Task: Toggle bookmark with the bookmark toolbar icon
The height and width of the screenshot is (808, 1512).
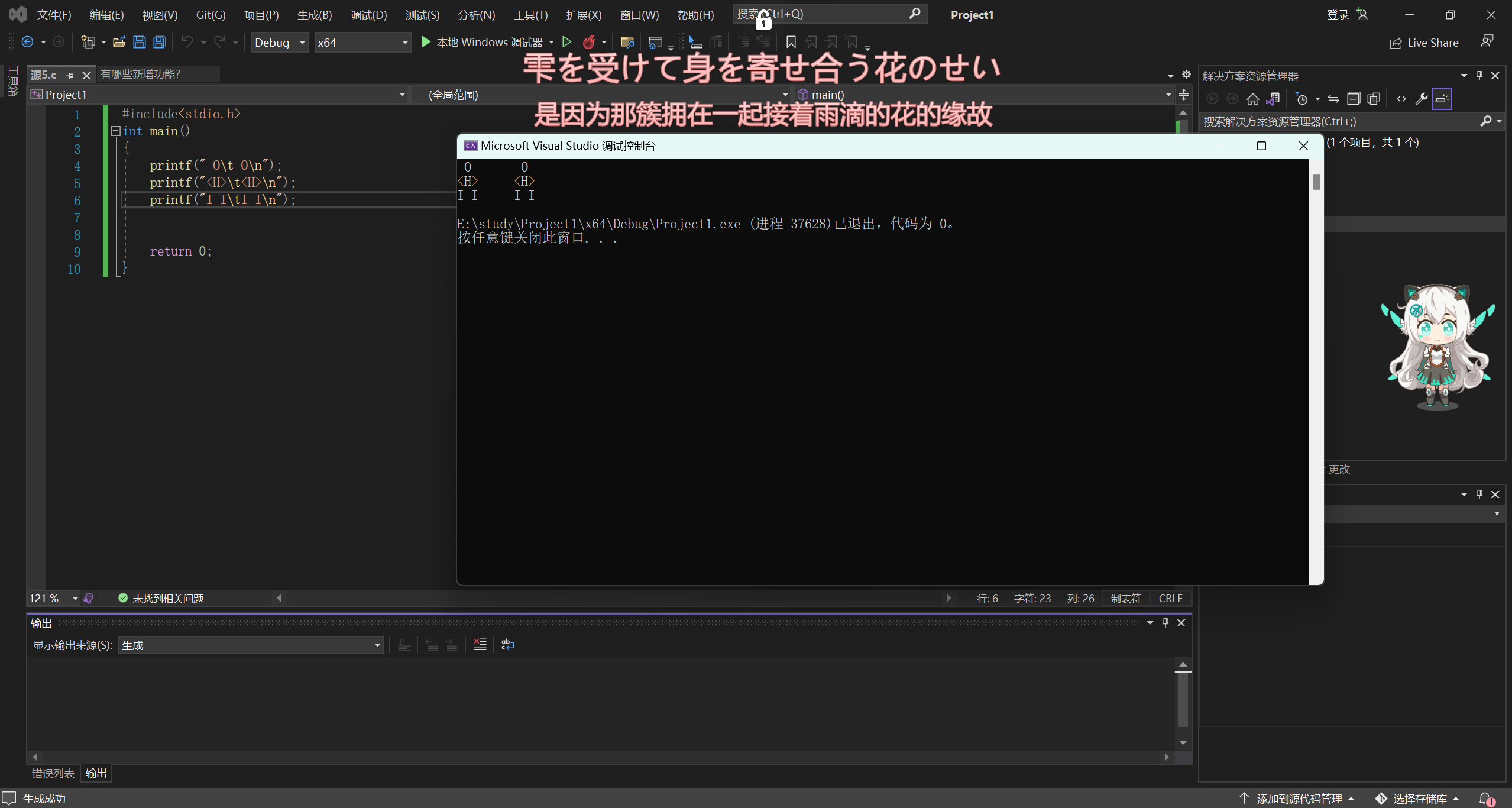Action: point(791,42)
